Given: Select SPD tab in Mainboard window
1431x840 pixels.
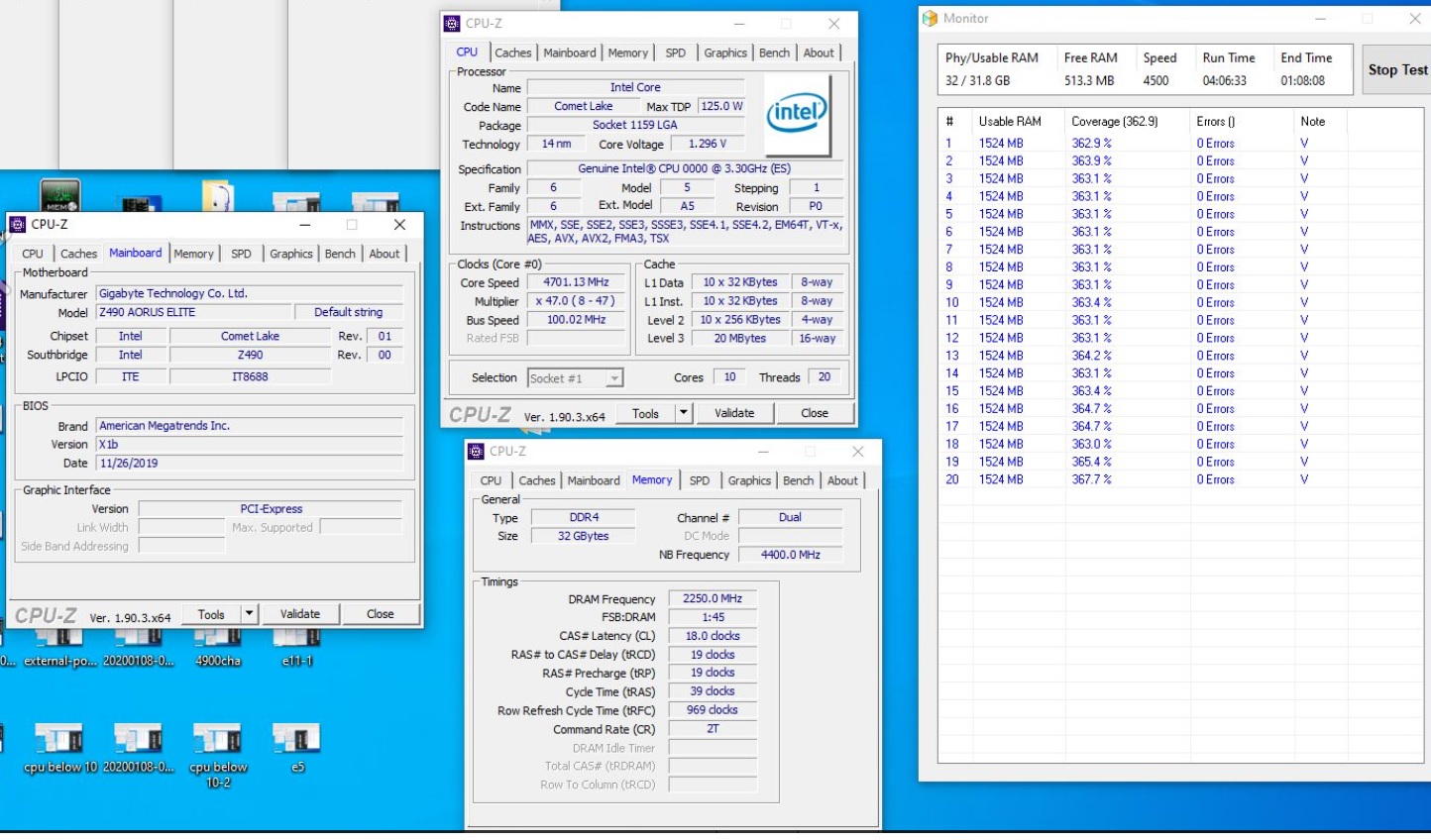Looking at the screenshot, I should (x=241, y=255).
